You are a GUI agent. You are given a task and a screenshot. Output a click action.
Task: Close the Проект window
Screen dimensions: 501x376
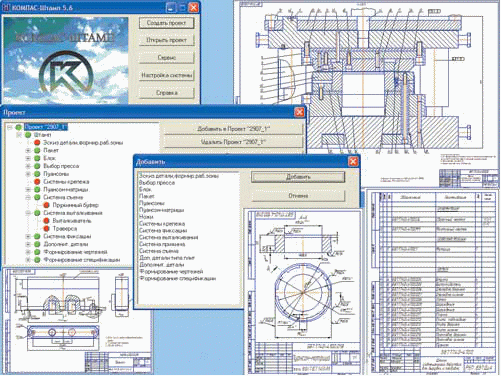click(299, 112)
